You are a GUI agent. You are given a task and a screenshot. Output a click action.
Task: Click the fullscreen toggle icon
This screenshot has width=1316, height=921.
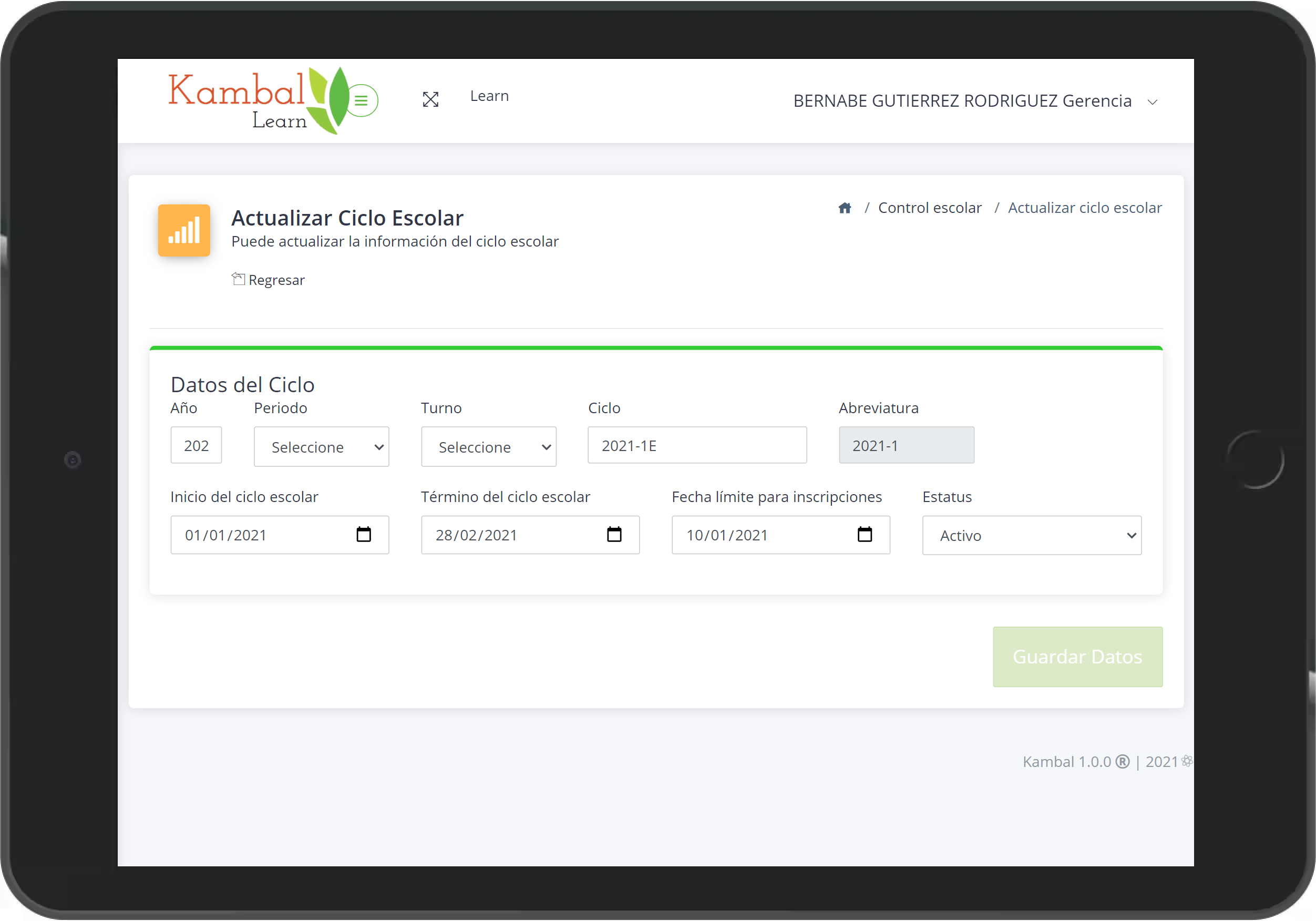tap(432, 99)
